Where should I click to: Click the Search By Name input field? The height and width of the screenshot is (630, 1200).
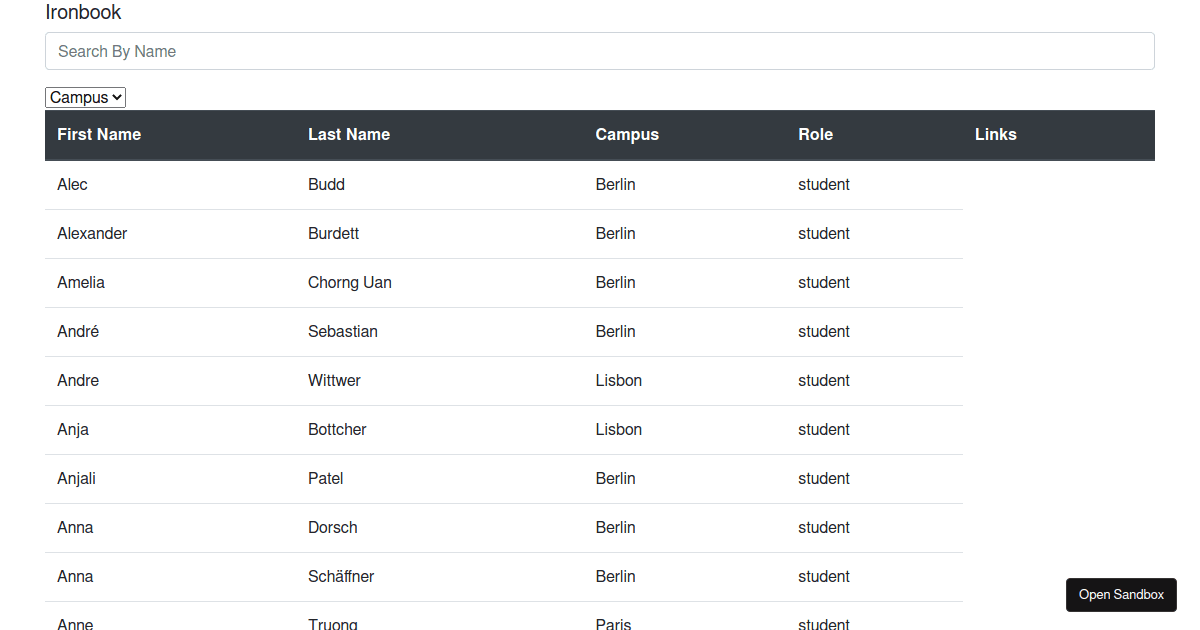coord(600,51)
